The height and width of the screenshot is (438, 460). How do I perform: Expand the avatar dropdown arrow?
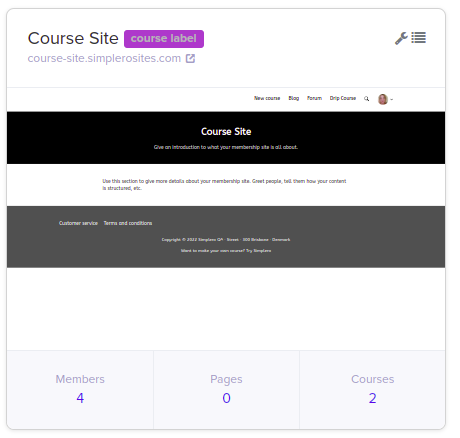392,99
